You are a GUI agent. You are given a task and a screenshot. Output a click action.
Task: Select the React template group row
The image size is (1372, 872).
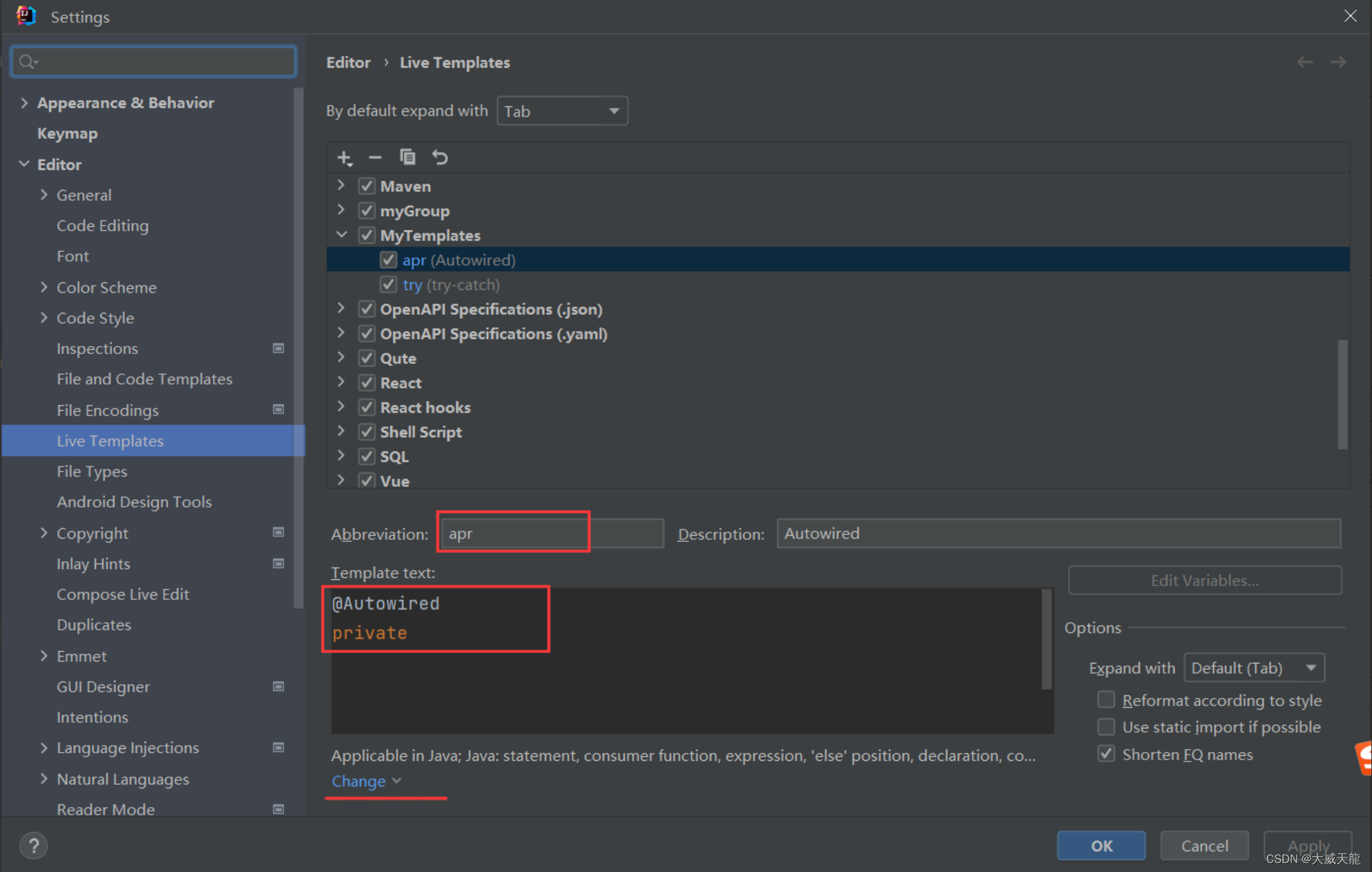click(x=838, y=382)
